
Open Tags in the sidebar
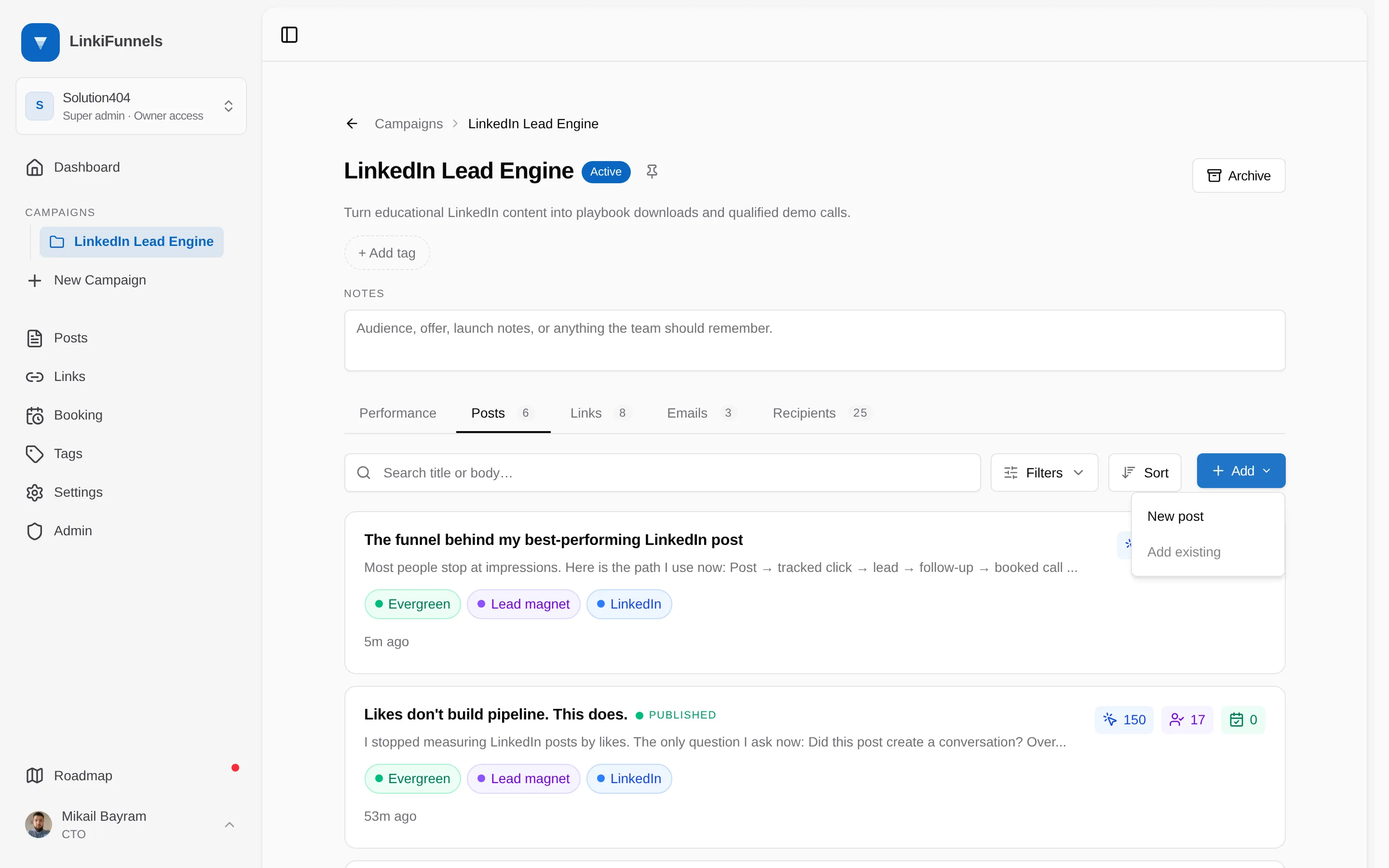(131, 453)
